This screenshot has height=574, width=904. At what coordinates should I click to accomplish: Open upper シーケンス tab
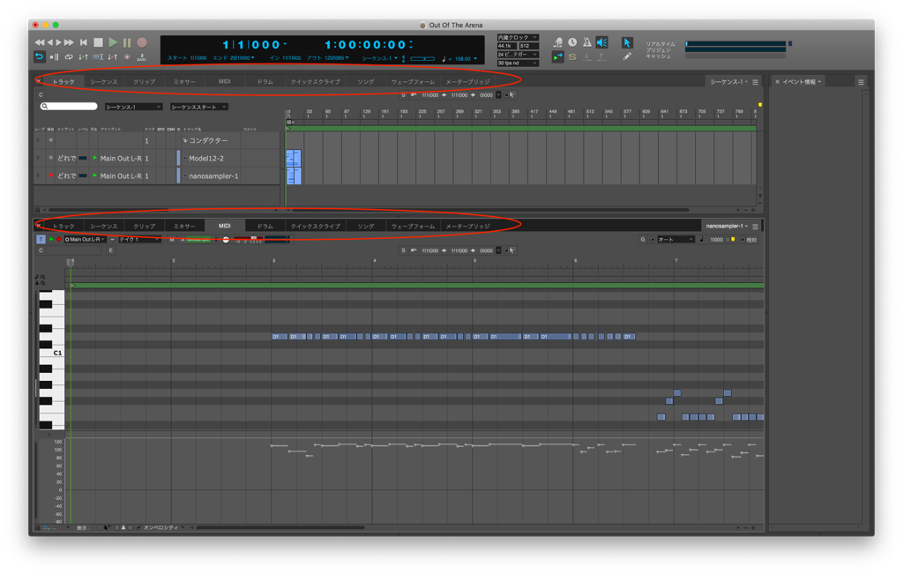104,82
